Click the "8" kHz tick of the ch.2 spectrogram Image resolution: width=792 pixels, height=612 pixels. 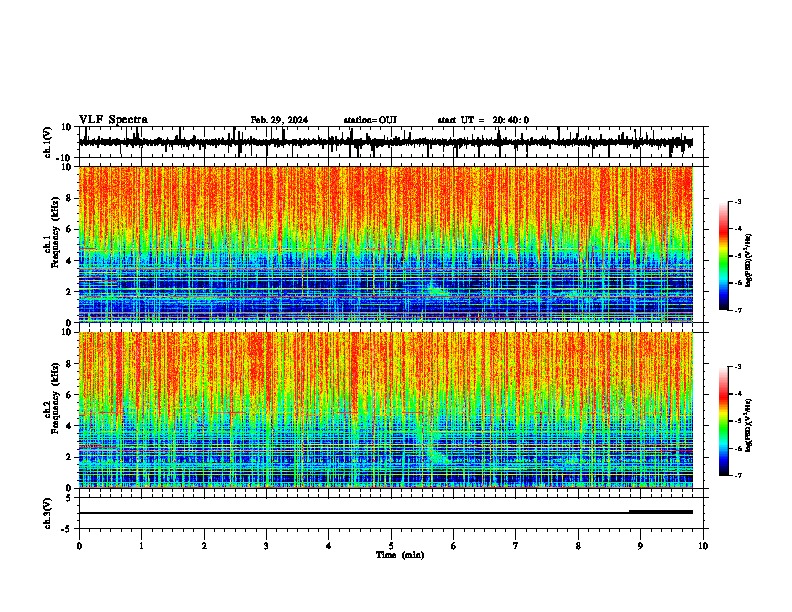69,364
